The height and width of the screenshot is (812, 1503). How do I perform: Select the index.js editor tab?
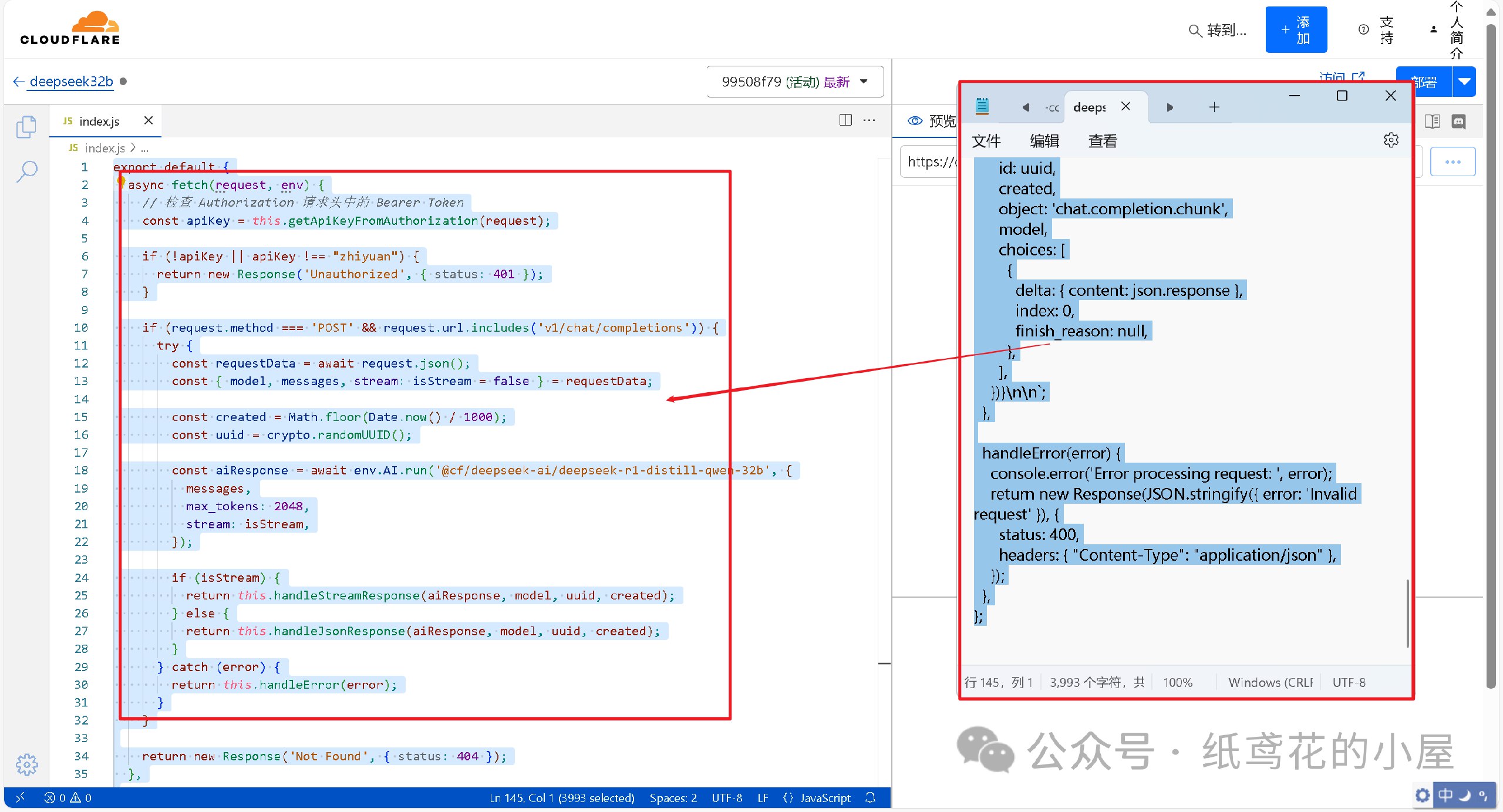(106, 121)
